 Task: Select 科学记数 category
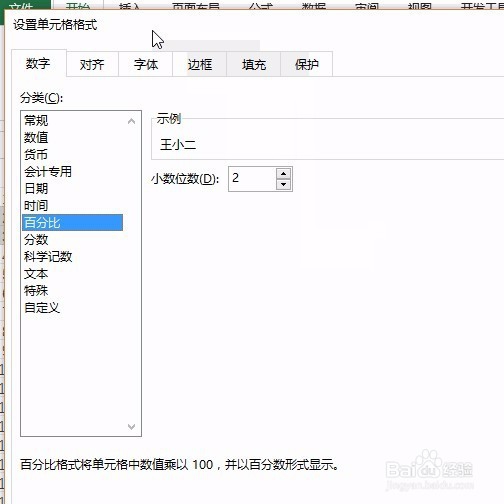point(73,256)
